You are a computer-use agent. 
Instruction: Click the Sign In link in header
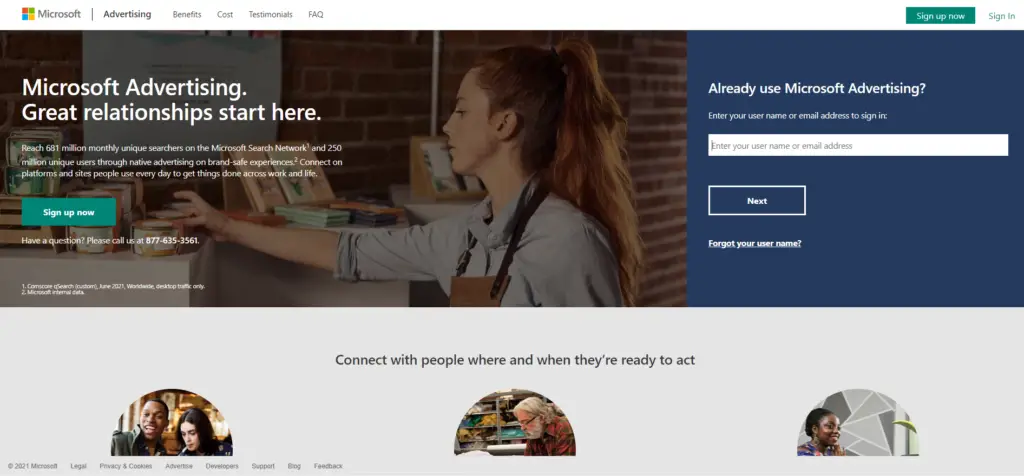1001,16
